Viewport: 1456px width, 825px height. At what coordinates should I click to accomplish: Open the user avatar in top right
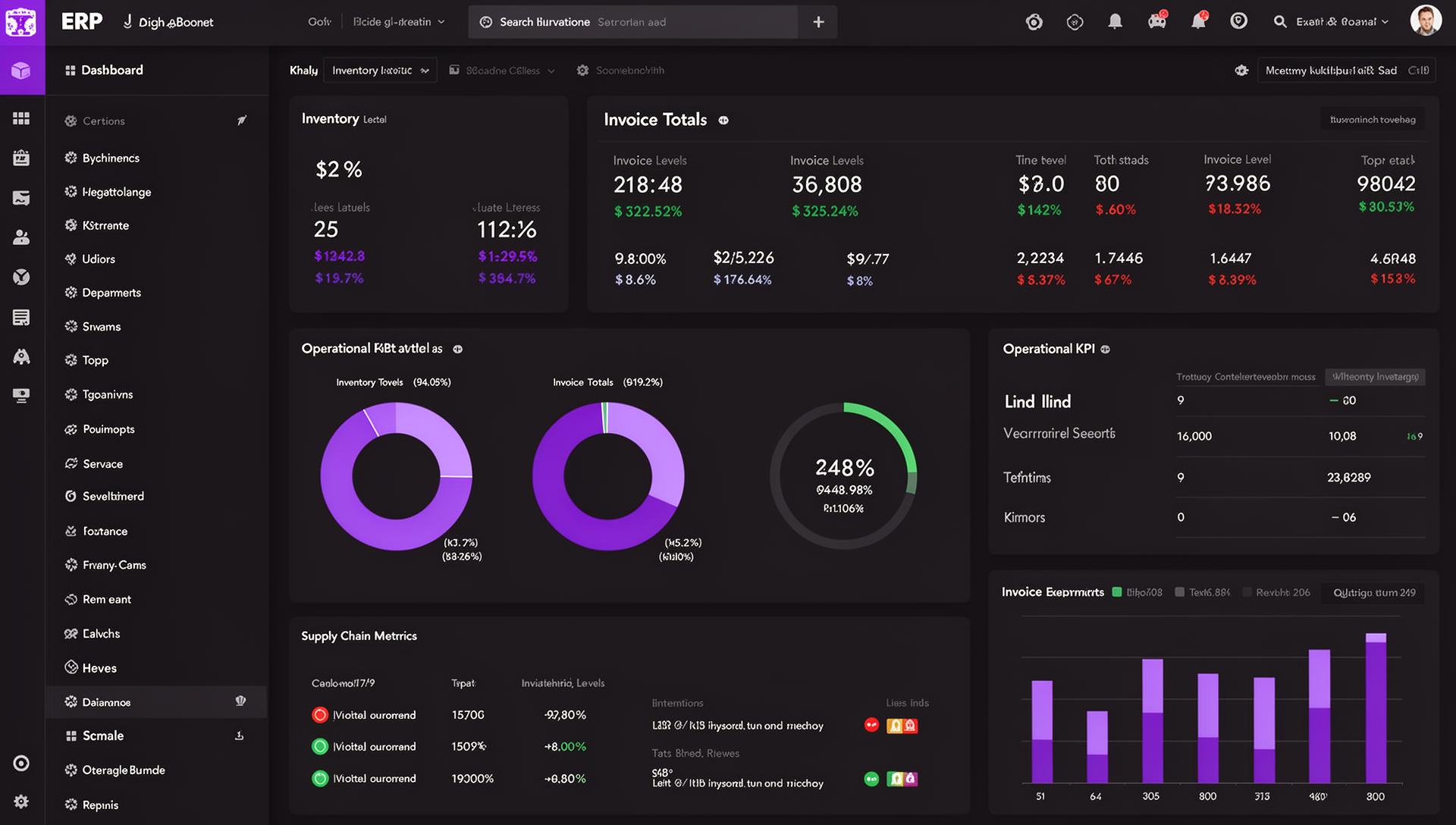pos(1425,20)
